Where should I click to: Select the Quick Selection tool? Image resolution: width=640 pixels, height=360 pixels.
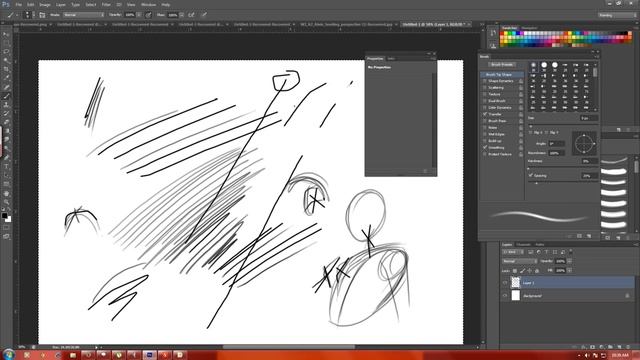click(x=6, y=60)
